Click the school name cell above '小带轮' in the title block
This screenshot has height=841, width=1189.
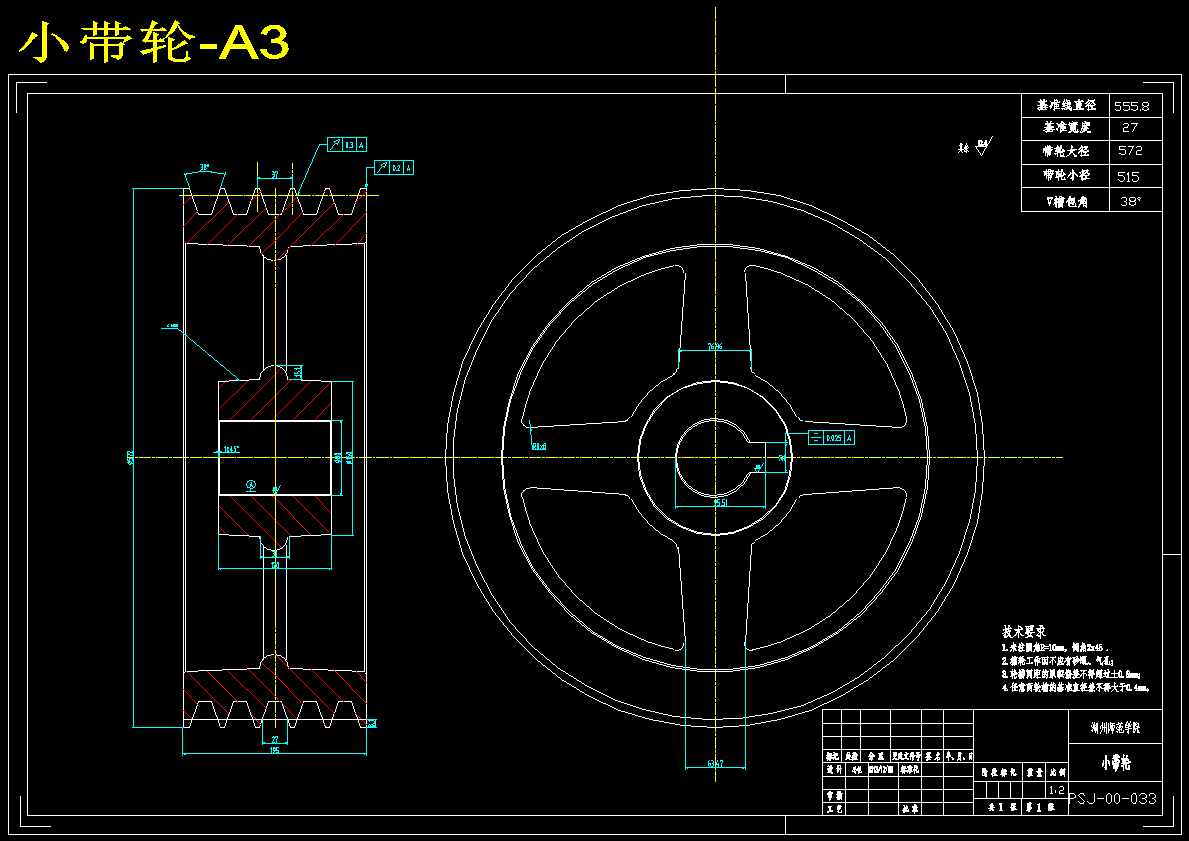tap(1115, 728)
